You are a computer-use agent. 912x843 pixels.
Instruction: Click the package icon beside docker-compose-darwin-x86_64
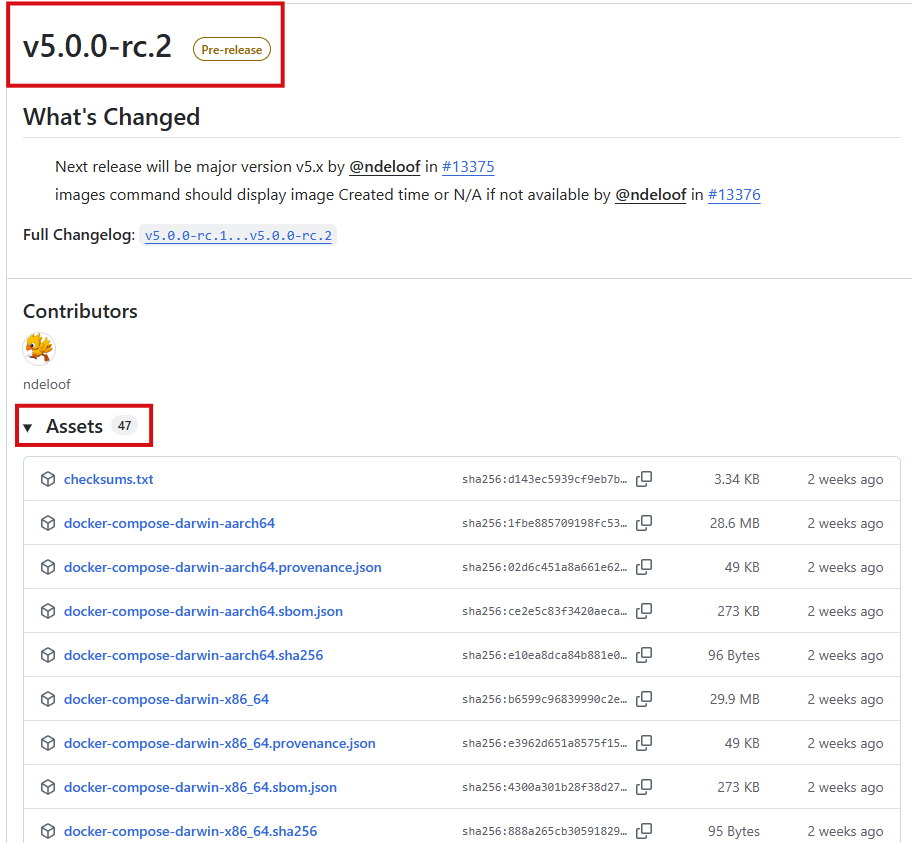pos(48,699)
